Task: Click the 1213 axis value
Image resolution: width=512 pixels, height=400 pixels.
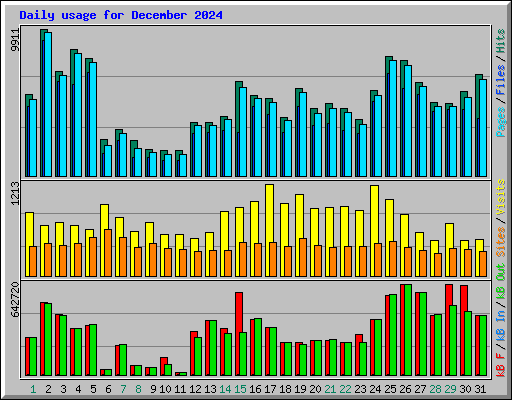Action: click(15, 193)
